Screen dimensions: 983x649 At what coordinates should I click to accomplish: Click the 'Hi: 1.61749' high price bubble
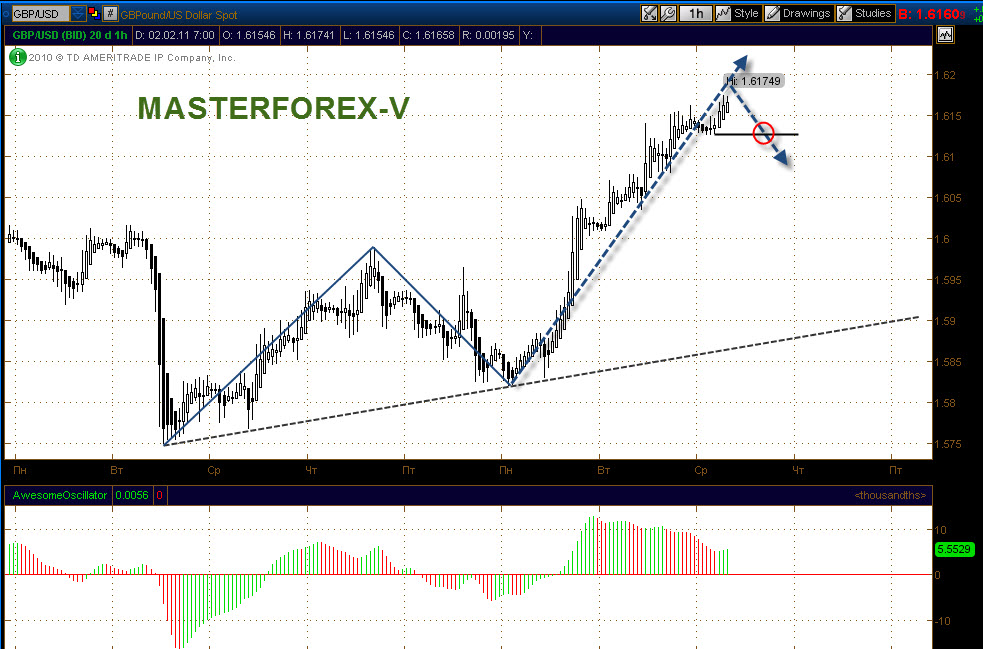tap(754, 81)
